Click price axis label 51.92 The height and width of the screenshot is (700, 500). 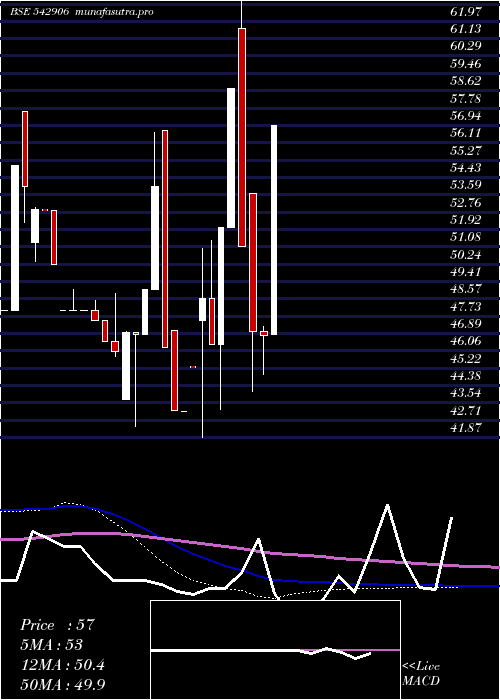466,220
